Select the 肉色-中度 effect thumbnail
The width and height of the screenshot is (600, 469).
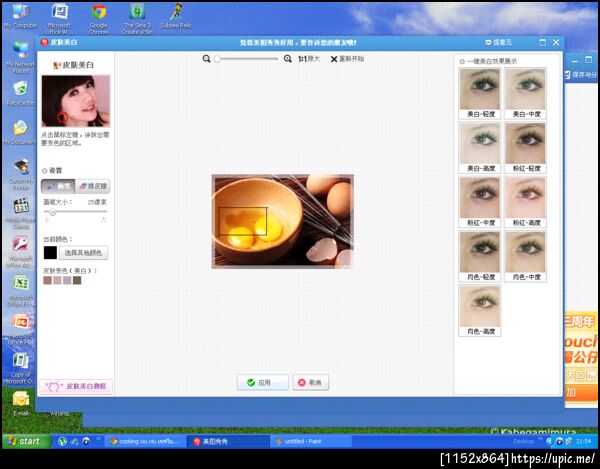[x=525, y=257]
